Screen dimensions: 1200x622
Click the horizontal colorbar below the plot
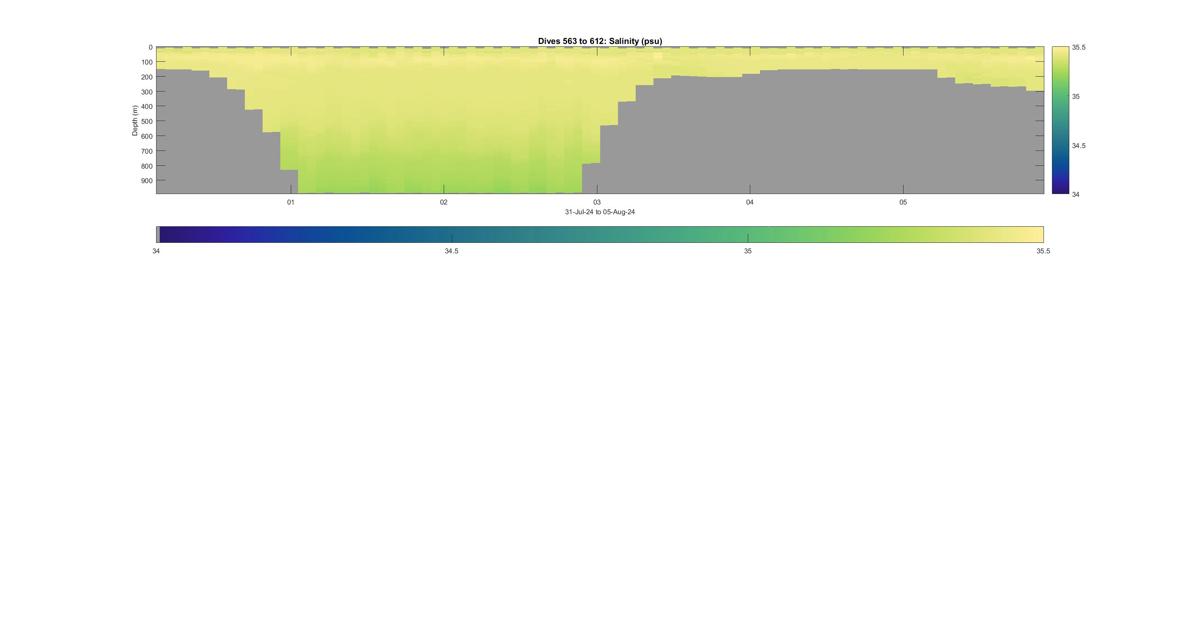[600, 234]
